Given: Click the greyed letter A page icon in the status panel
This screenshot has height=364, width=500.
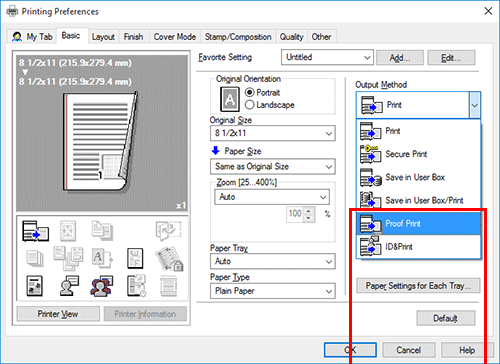Looking at the screenshot, I should coord(102,258).
